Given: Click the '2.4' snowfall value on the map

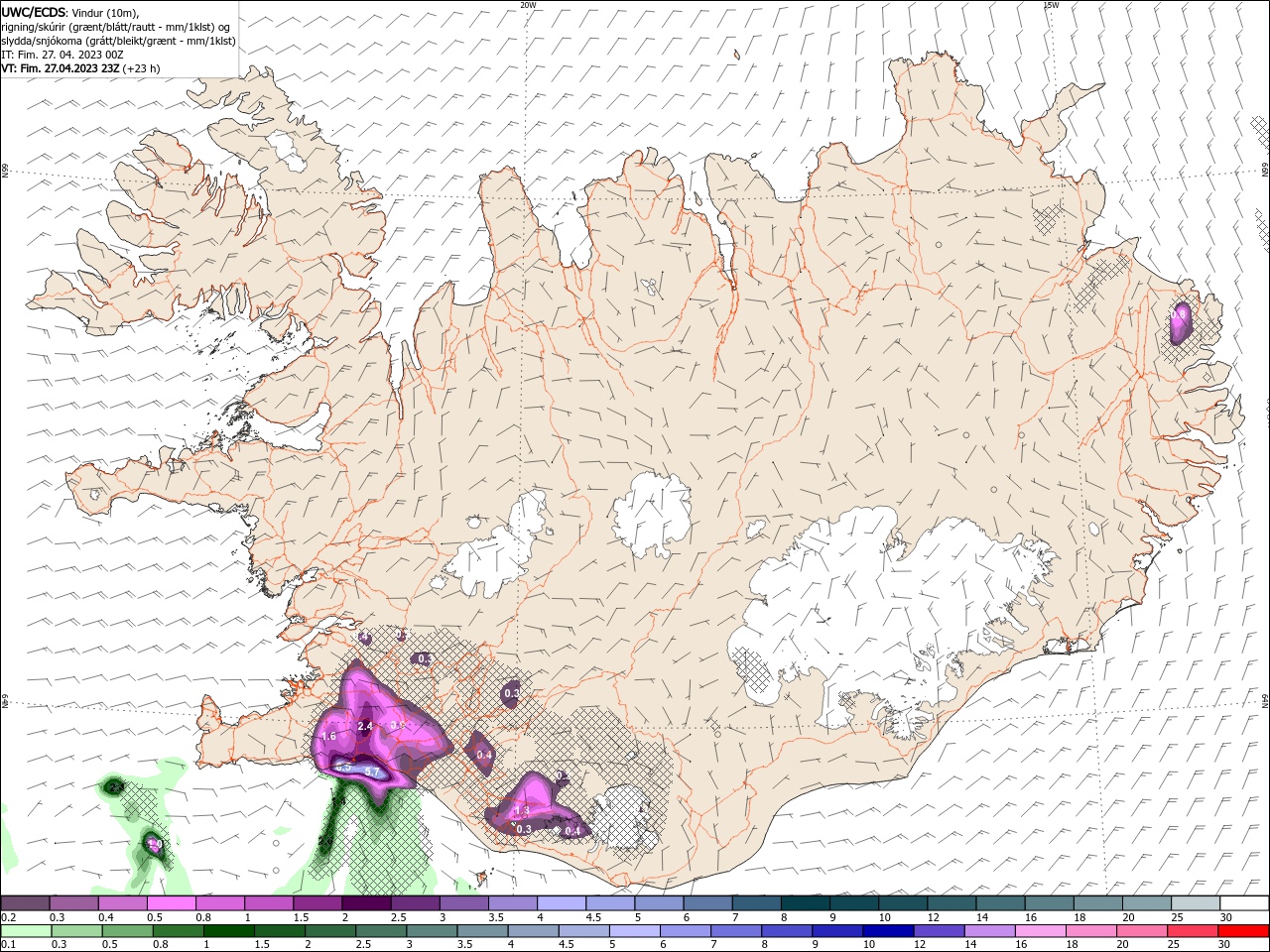Looking at the screenshot, I should pyautogui.click(x=364, y=727).
